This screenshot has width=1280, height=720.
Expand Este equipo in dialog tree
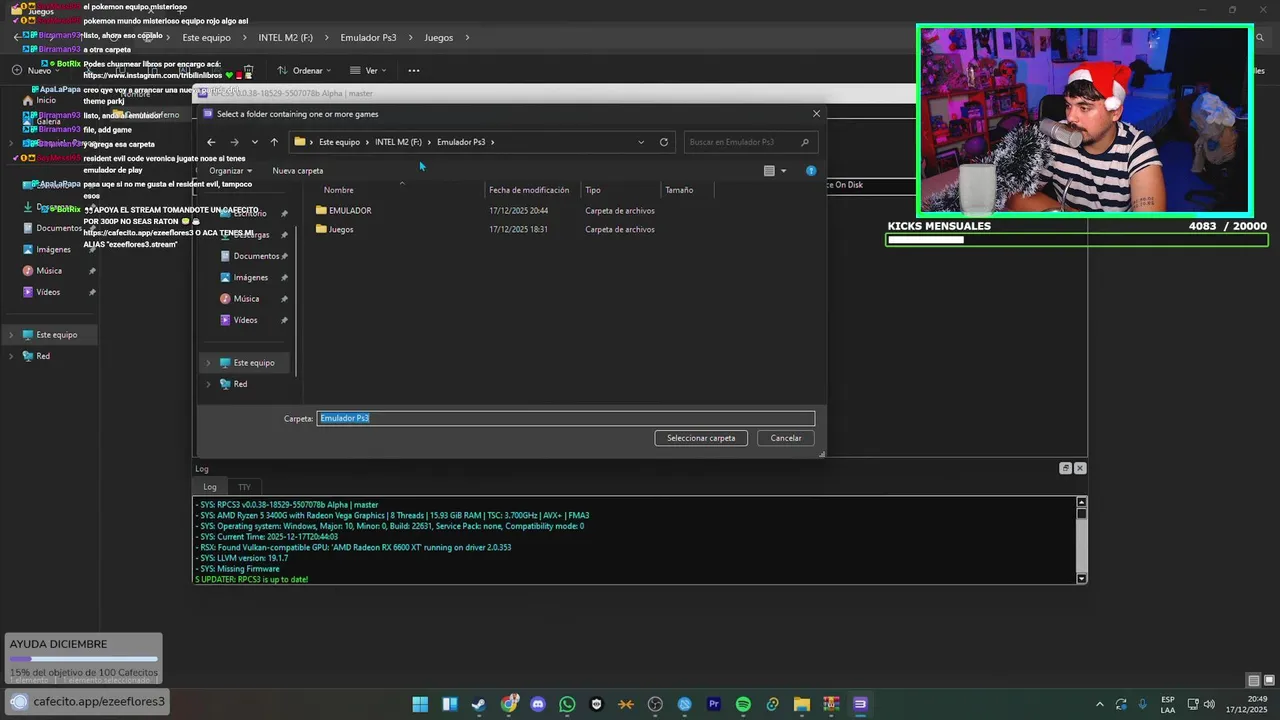(x=208, y=363)
